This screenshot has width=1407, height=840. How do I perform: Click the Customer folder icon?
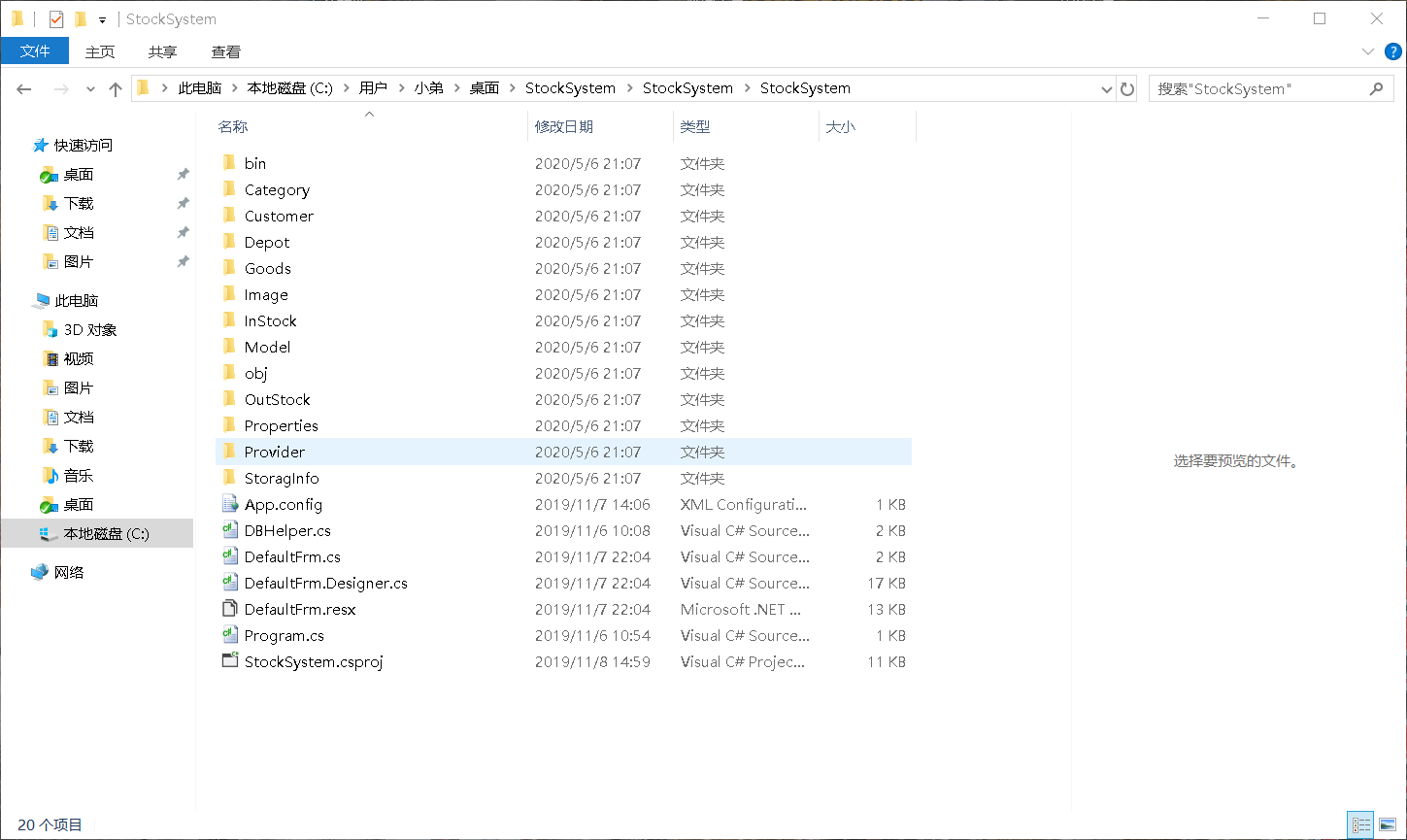point(229,216)
